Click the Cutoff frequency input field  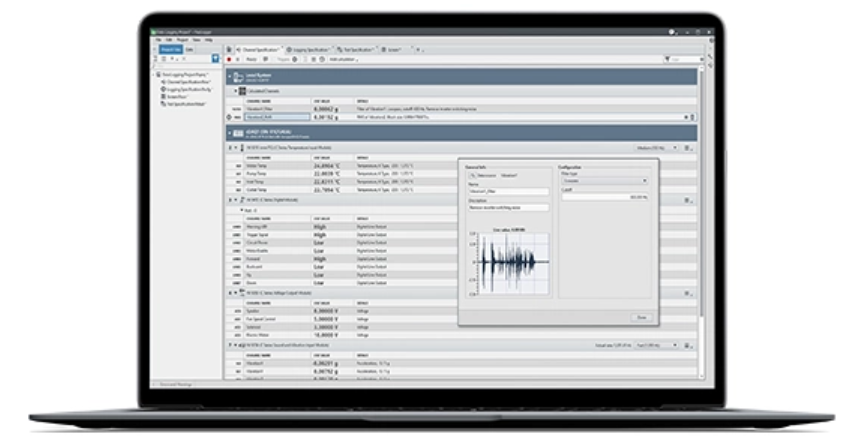604,197
